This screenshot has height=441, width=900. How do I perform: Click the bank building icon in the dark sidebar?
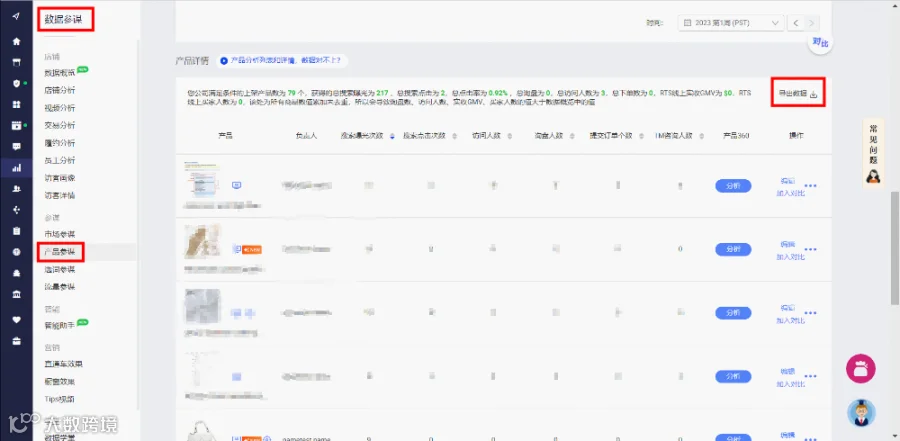click(17, 295)
